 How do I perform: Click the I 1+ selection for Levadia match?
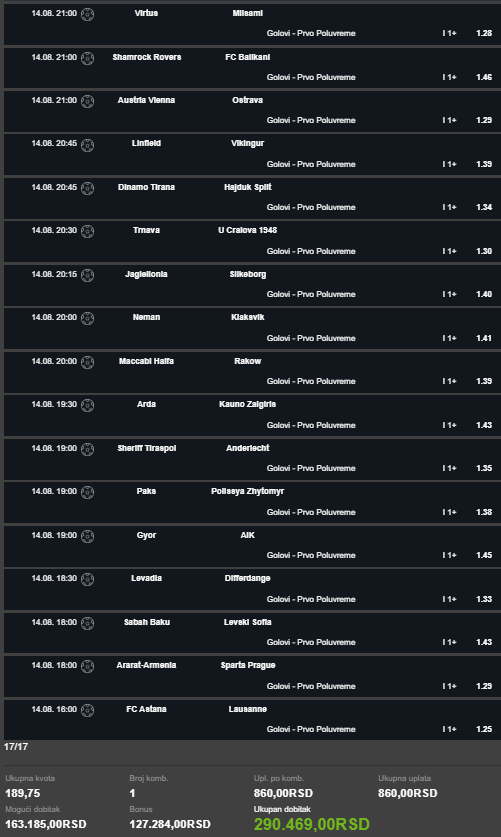[x=449, y=599]
